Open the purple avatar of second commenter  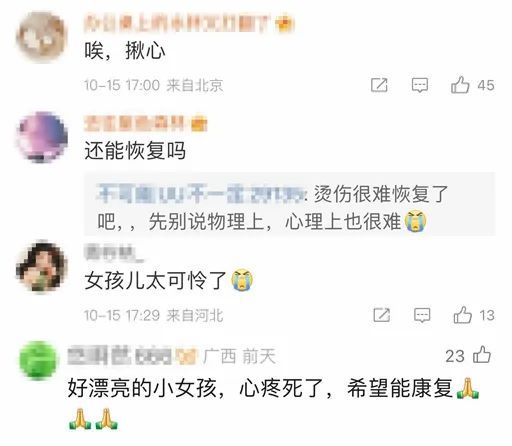[x=42, y=137]
